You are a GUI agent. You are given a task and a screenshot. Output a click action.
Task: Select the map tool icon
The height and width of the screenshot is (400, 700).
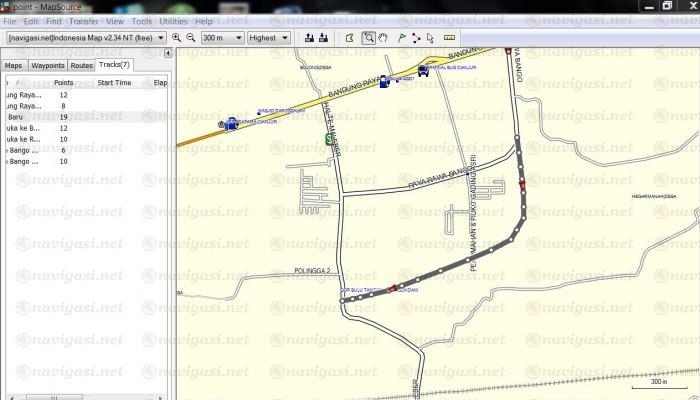pyautogui.click(x=349, y=38)
